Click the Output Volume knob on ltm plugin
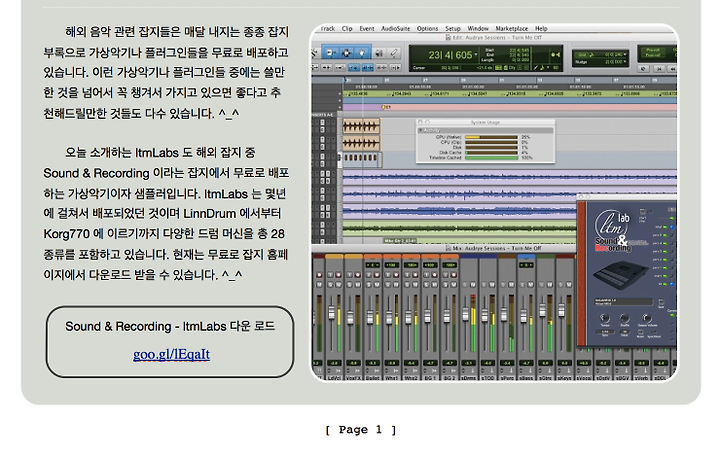Viewport: 720px width, 454px height. coord(647,318)
